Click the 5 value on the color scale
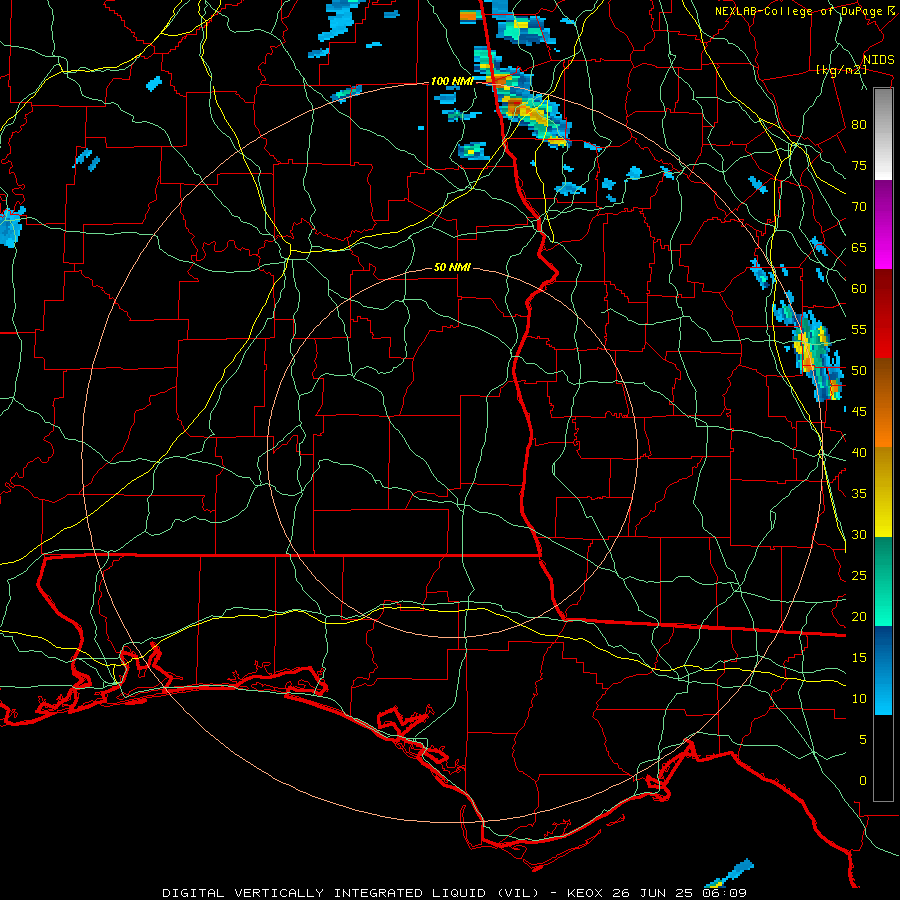 [x=863, y=740]
